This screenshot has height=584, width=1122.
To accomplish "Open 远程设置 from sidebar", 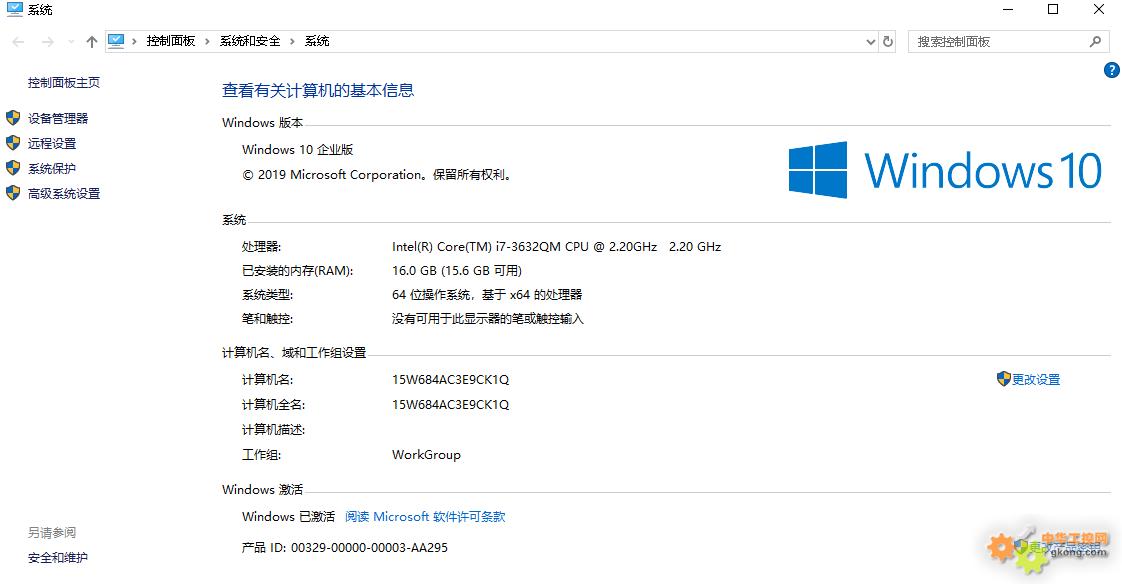I will (x=52, y=143).
